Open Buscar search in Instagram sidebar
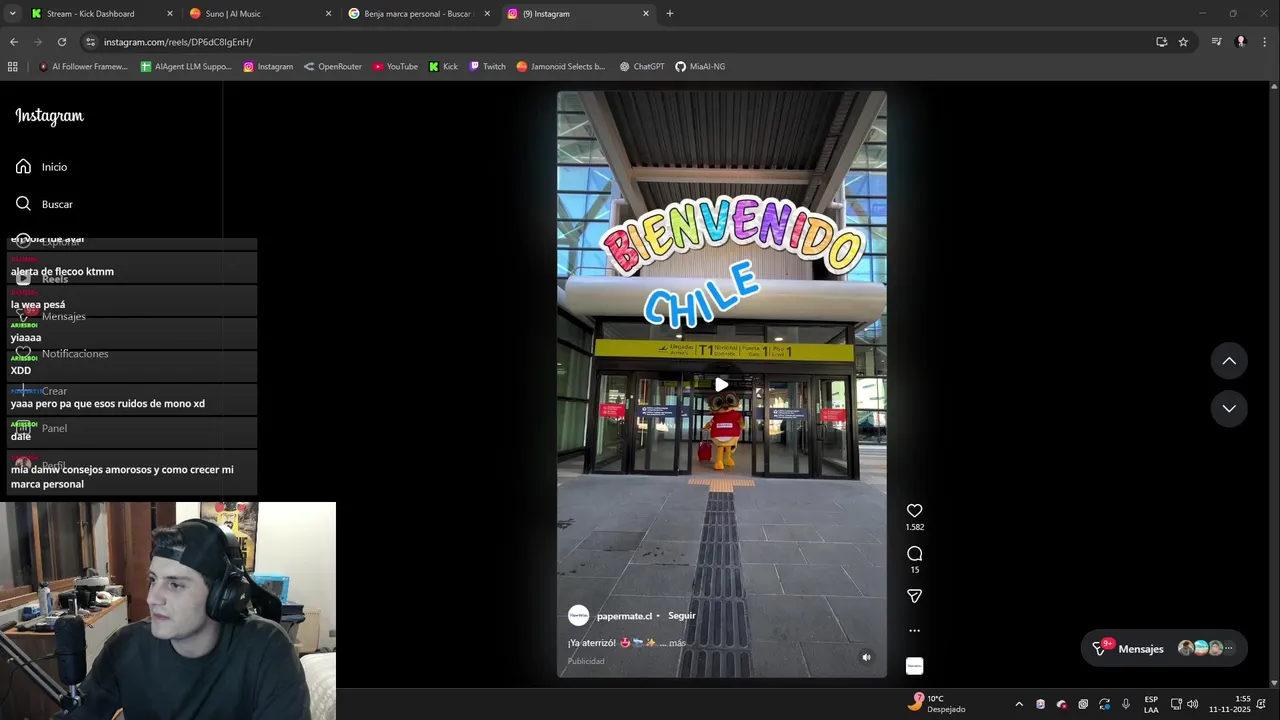 pos(44,204)
